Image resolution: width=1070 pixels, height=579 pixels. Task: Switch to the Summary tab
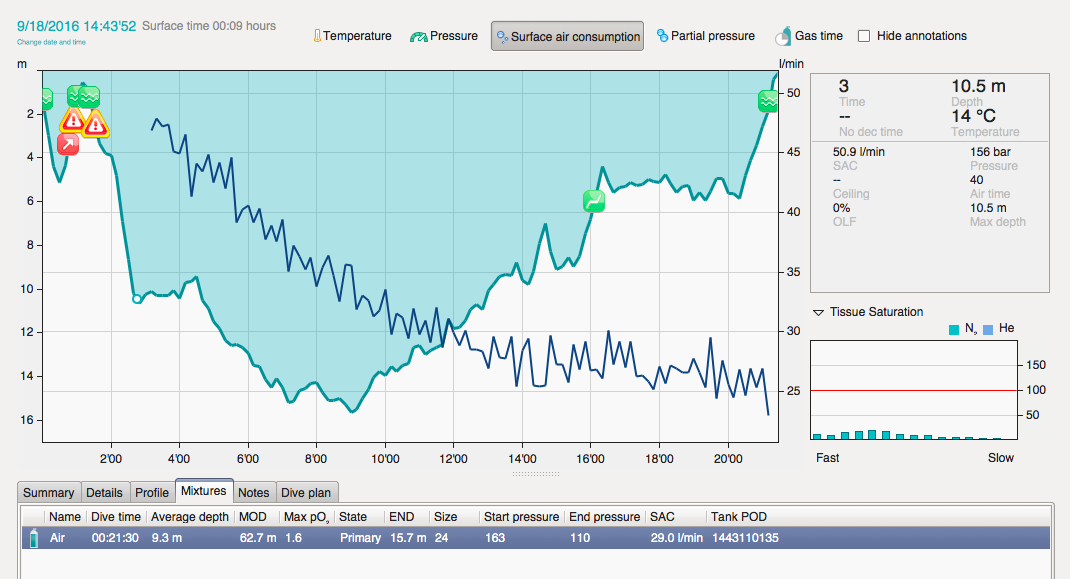pyautogui.click(x=48, y=492)
